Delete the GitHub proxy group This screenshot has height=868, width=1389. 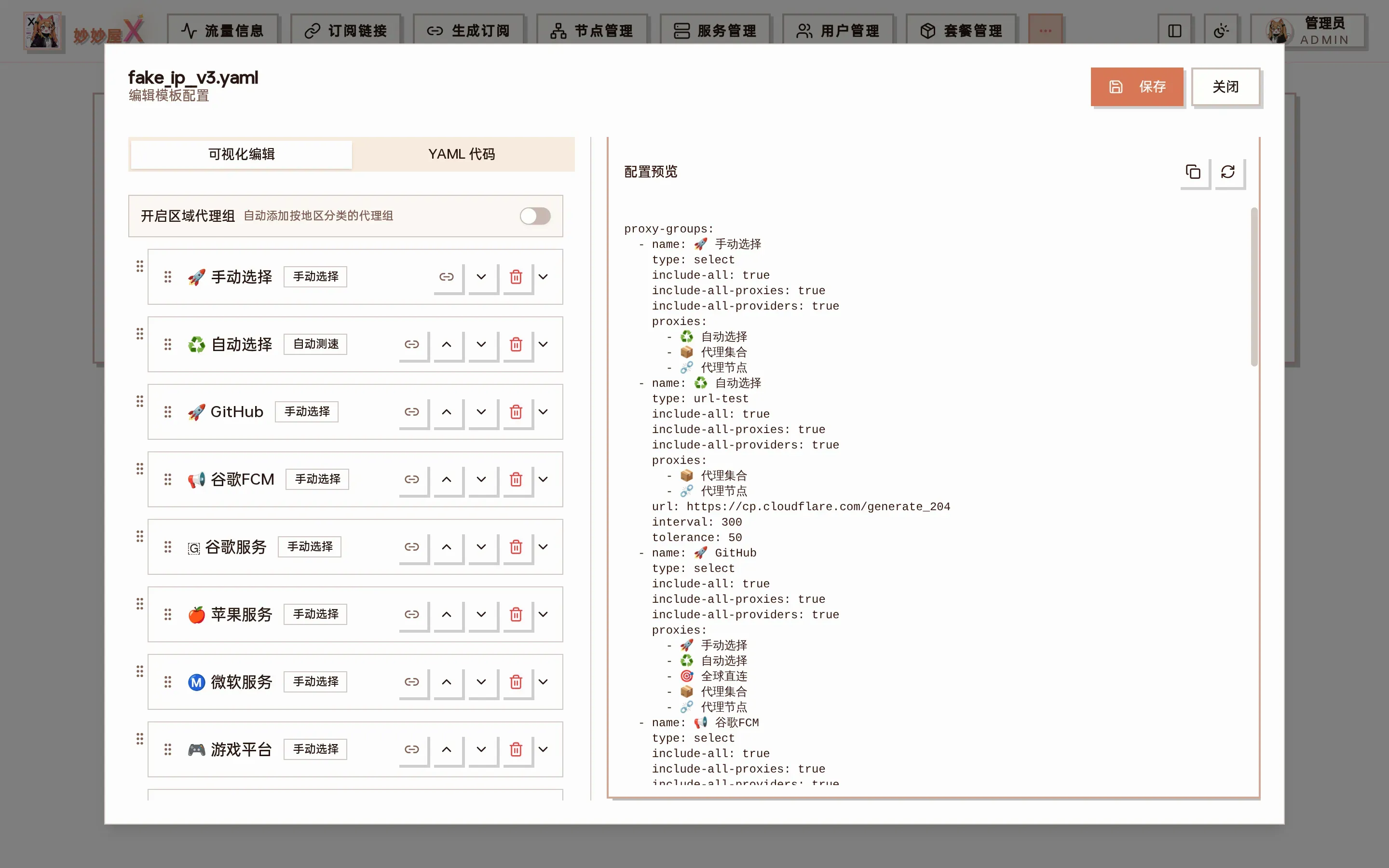(516, 412)
